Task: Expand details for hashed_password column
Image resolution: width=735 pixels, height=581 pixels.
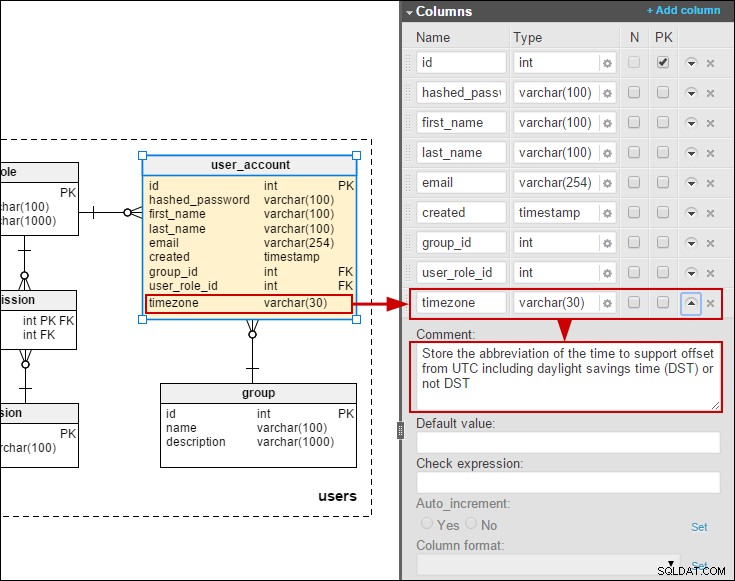Action: coord(691,93)
